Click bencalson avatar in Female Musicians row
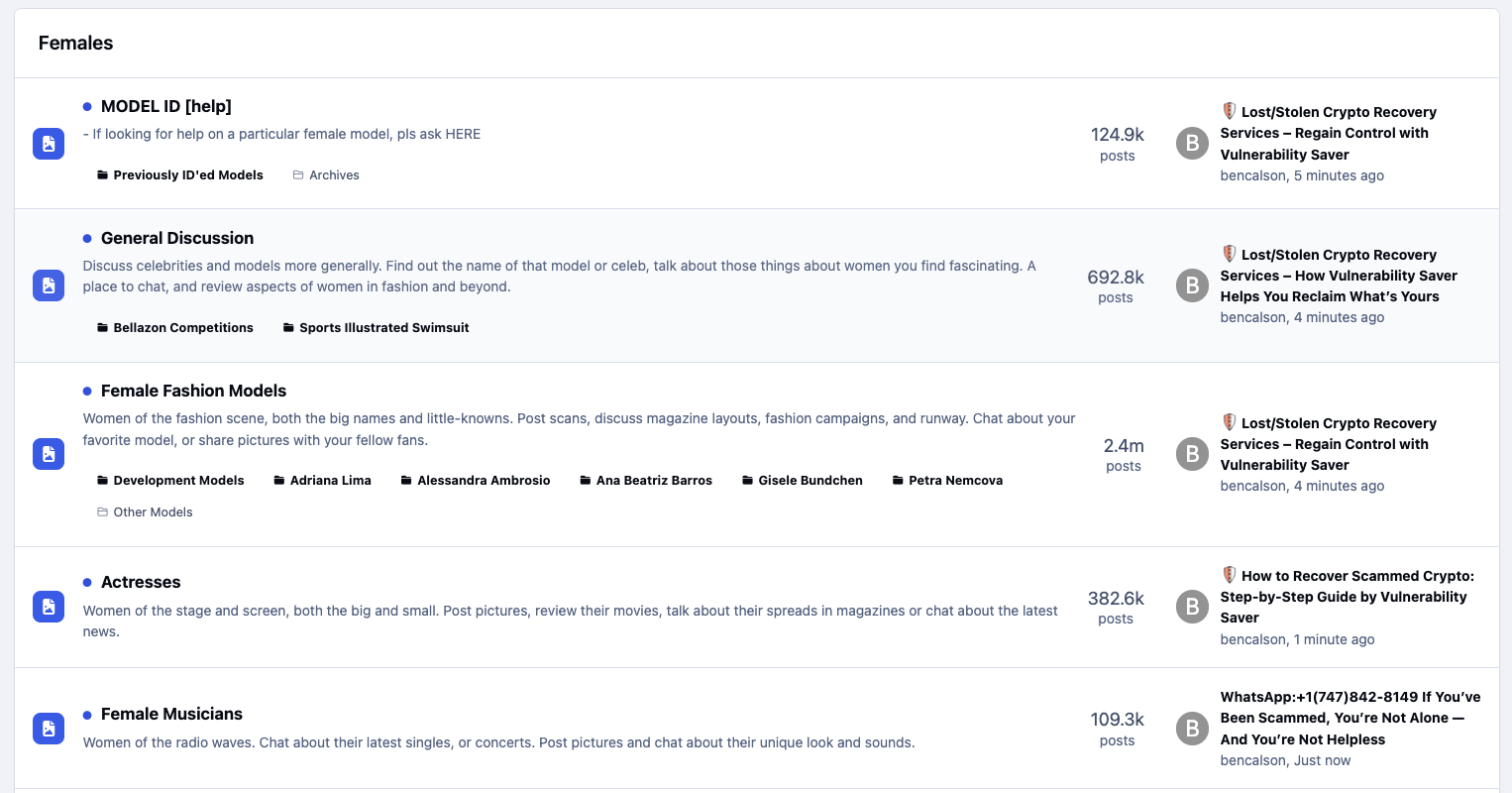Image resolution: width=1512 pixels, height=793 pixels. (x=1192, y=729)
